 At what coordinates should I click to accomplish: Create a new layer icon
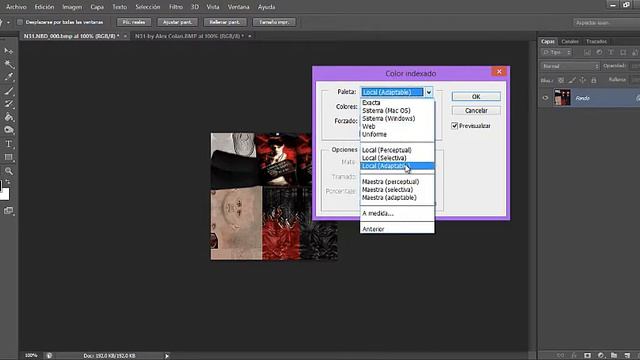click(627, 356)
